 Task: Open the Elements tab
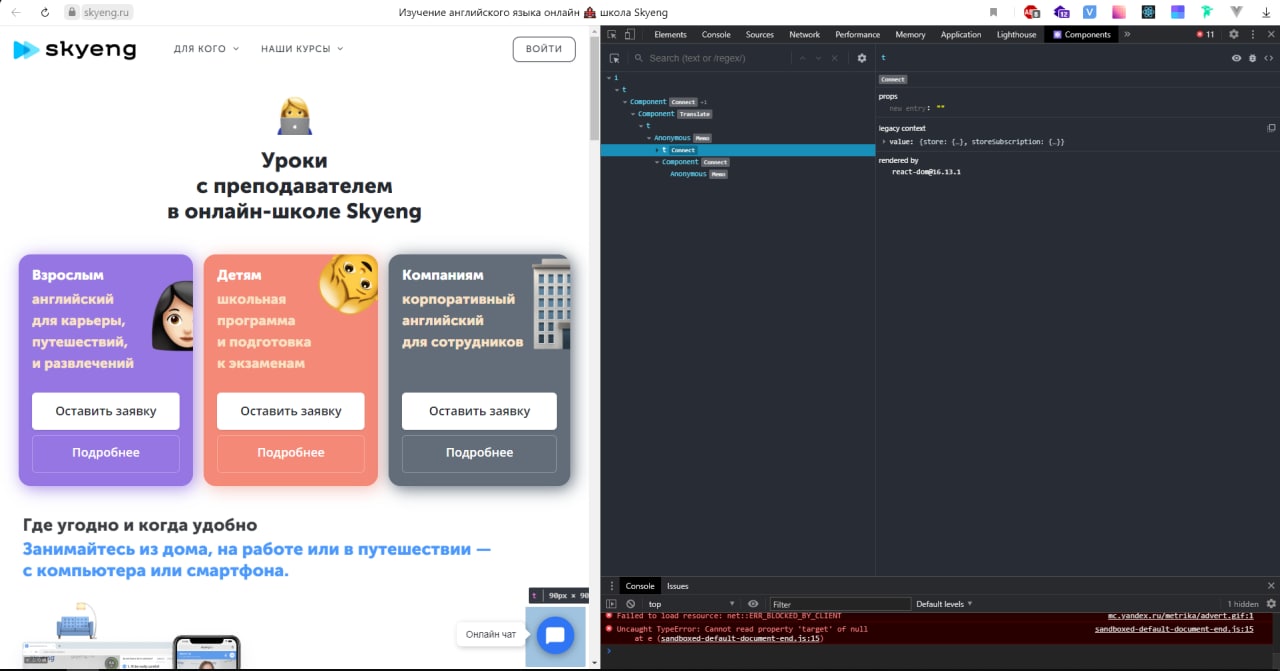[670, 34]
